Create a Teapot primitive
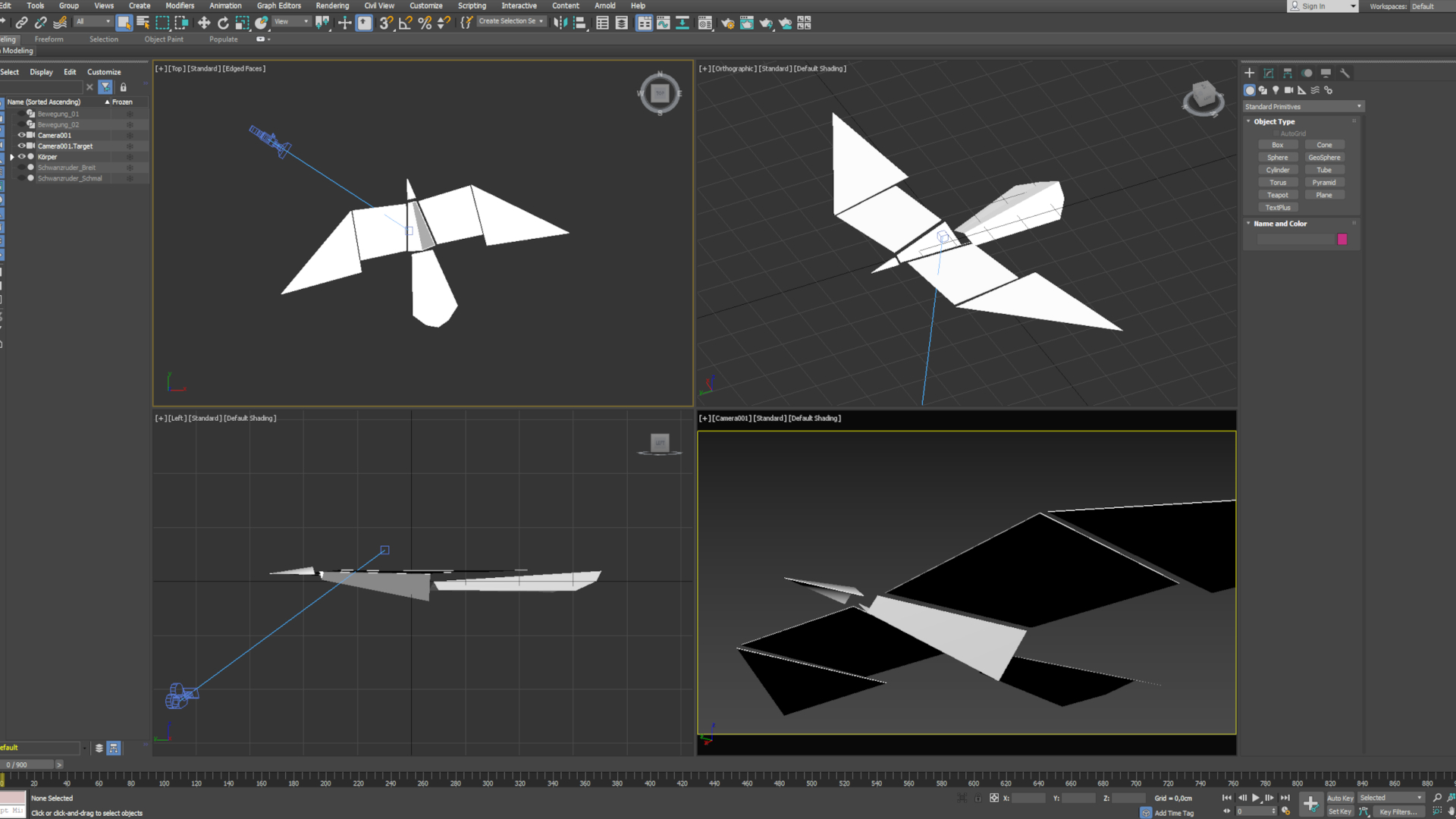The image size is (1456, 819). (x=1278, y=195)
